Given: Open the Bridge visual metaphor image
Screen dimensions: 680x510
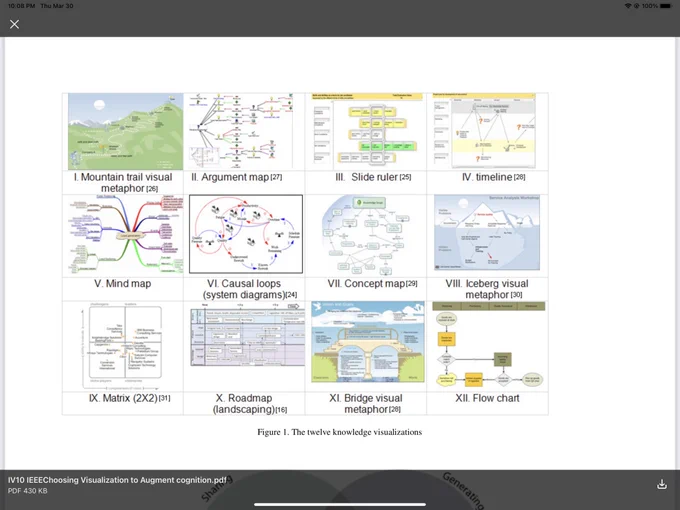Looking at the screenshot, I should [368, 342].
